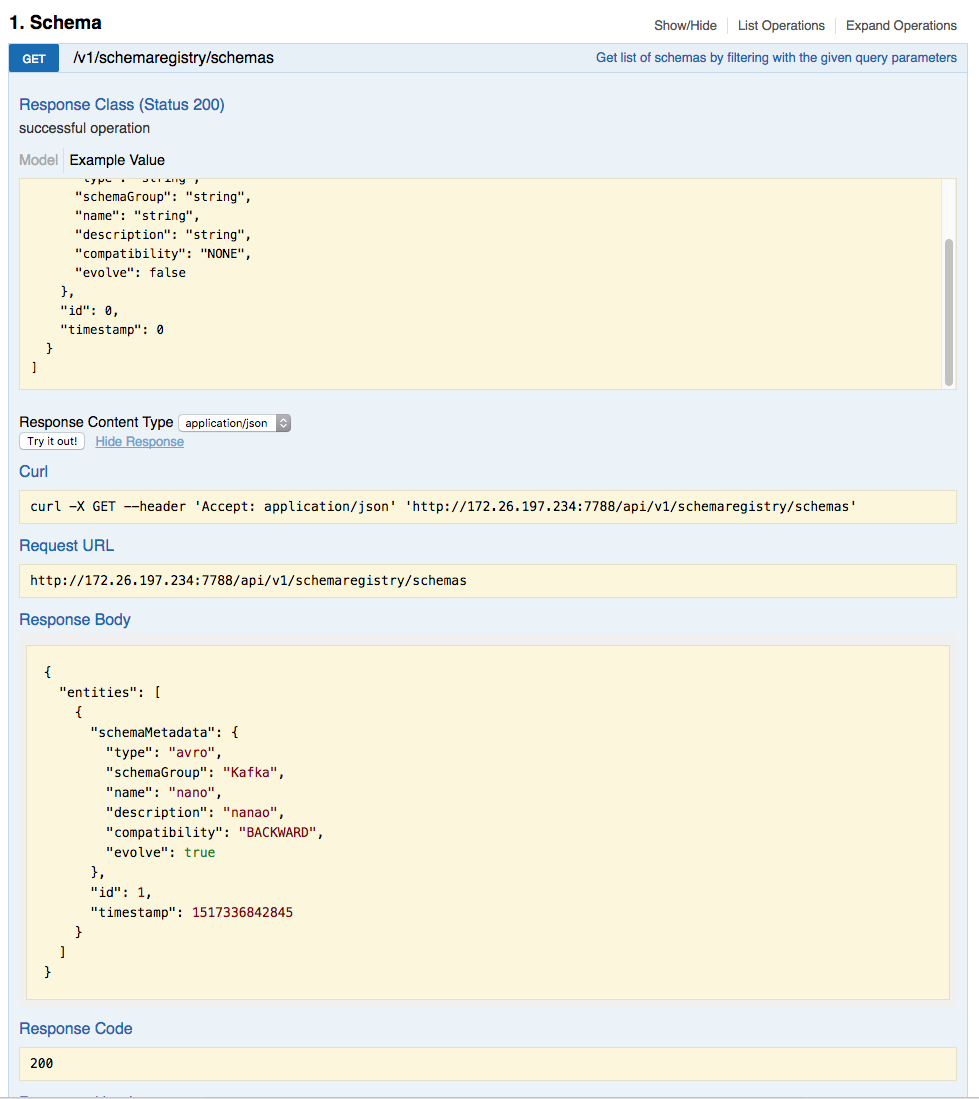The height and width of the screenshot is (1099, 979).
Task: Click the /v1/schemaregistry/schemas endpoint path
Action: tap(173, 58)
